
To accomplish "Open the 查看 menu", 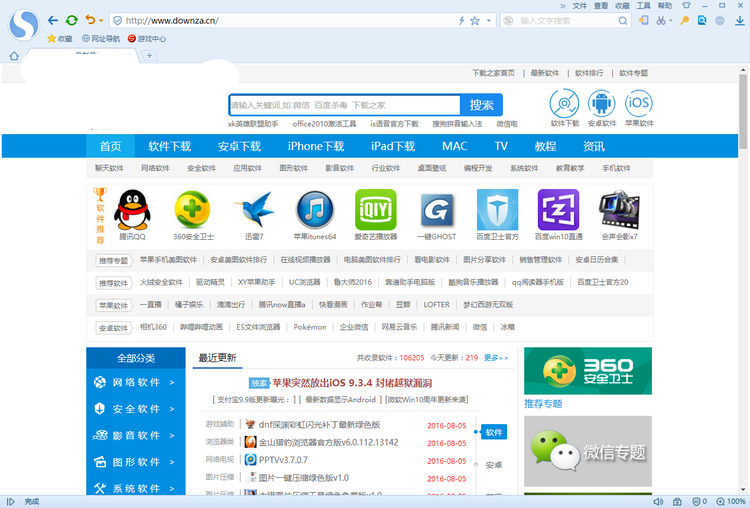I will tap(601, 6).
